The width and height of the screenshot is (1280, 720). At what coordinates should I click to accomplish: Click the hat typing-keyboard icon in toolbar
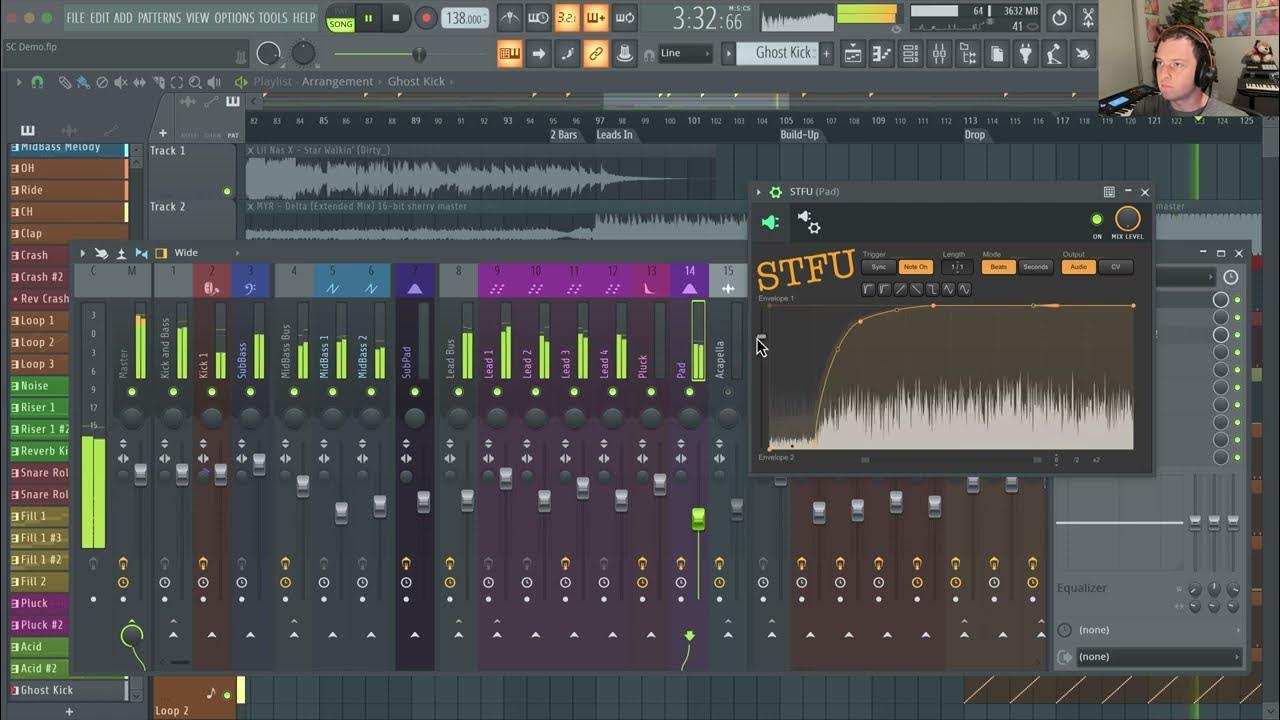(x=624, y=54)
